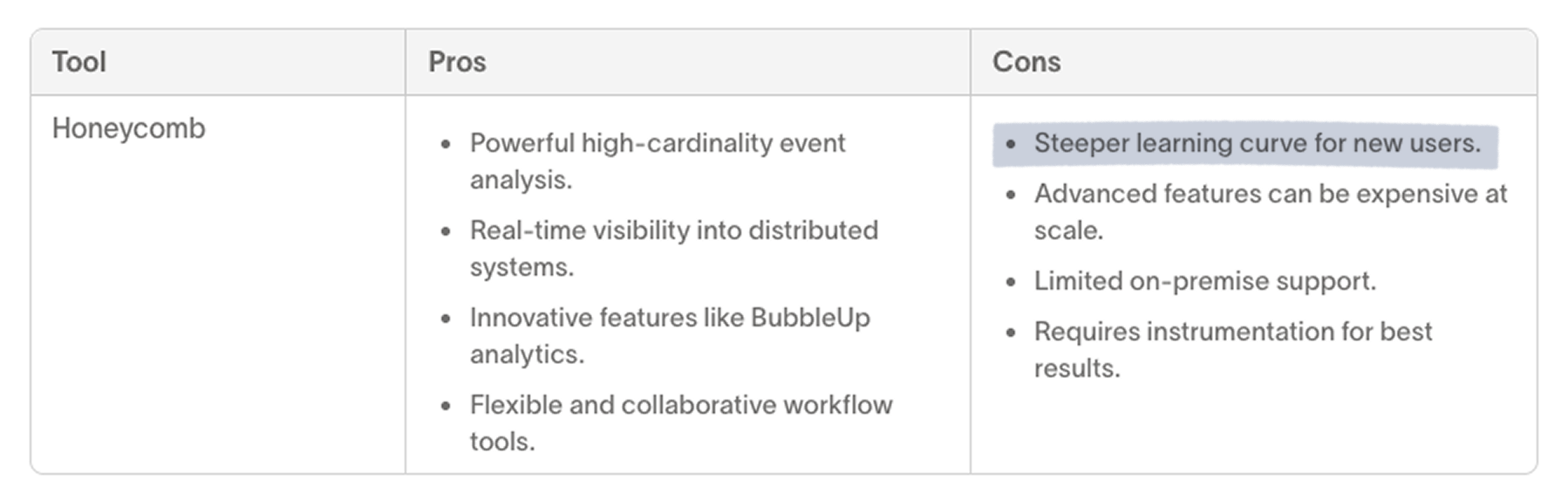Image resolution: width=1568 pixels, height=501 pixels.
Task: Click the Cons column header
Action: pyautogui.click(x=1026, y=62)
